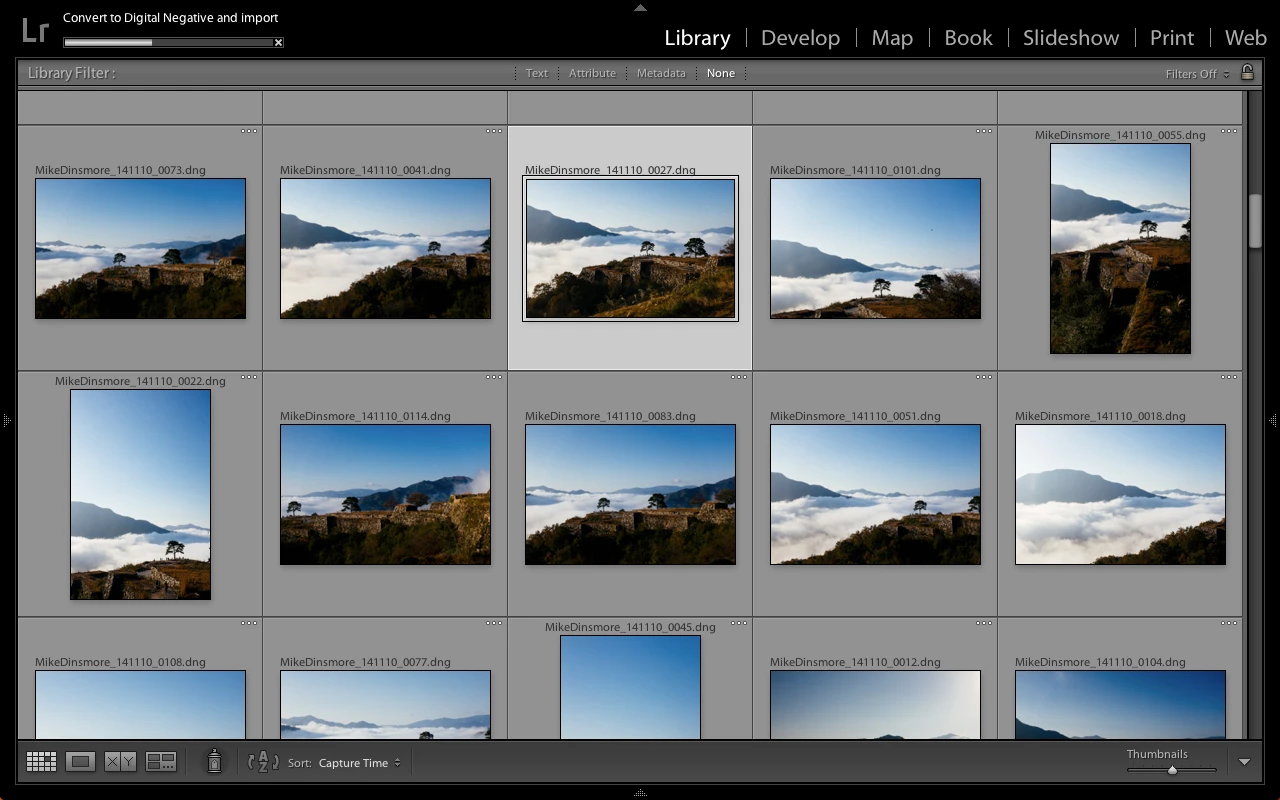Select the None library filter
This screenshot has width=1280, height=800.
tap(720, 73)
